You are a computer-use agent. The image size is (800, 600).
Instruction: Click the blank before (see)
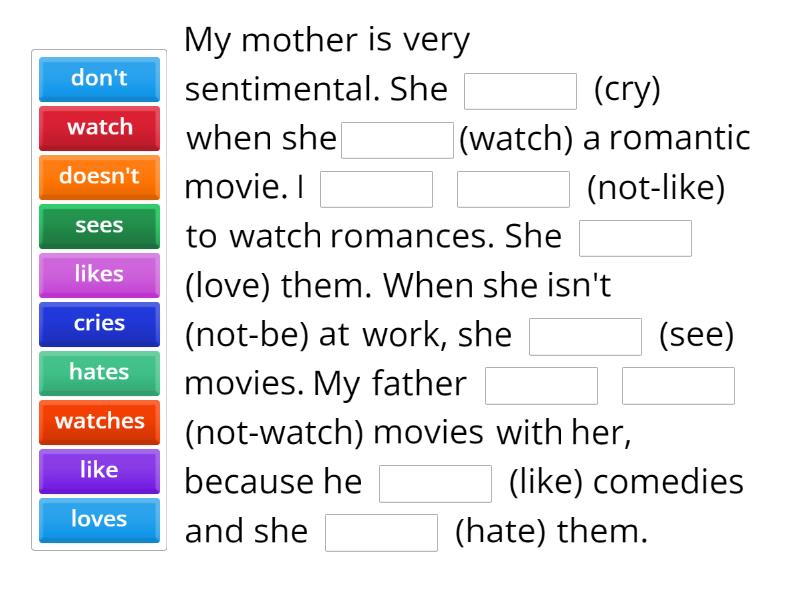[x=585, y=336]
